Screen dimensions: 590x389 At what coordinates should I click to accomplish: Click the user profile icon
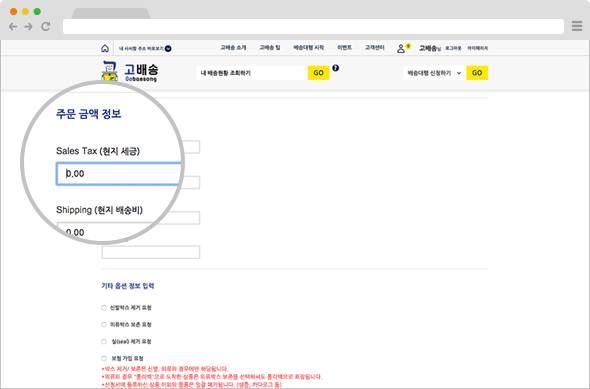[401, 49]
